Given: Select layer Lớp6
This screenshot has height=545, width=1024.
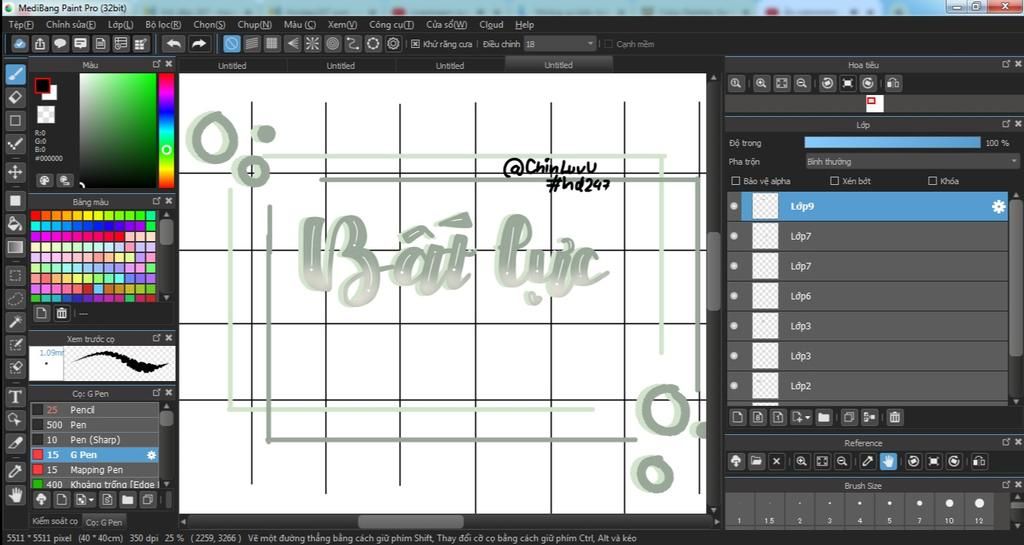Looking at the screenshot, I should [x=867, y=296].
